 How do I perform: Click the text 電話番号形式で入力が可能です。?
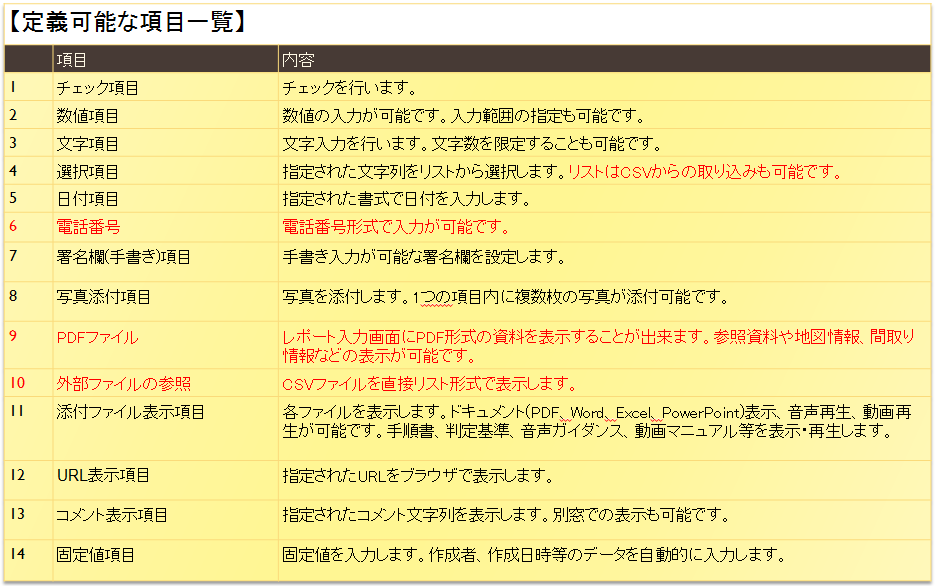click(396, 227)
